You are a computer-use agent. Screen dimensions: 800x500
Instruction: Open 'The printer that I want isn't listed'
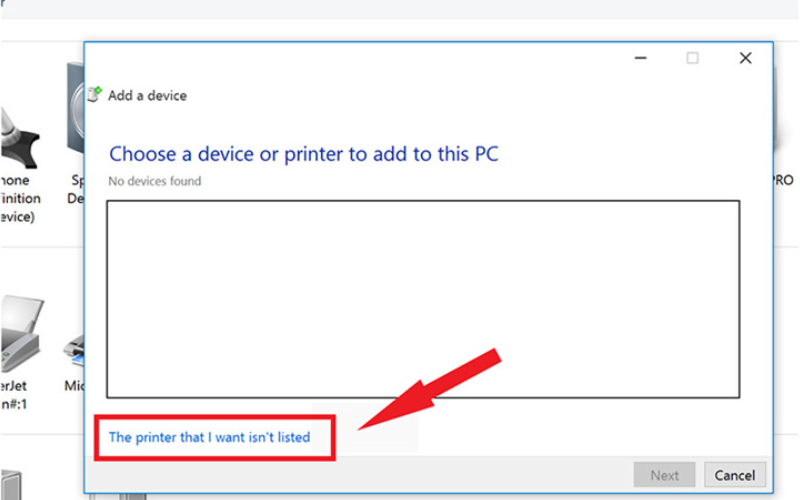[x=209, y=437]
